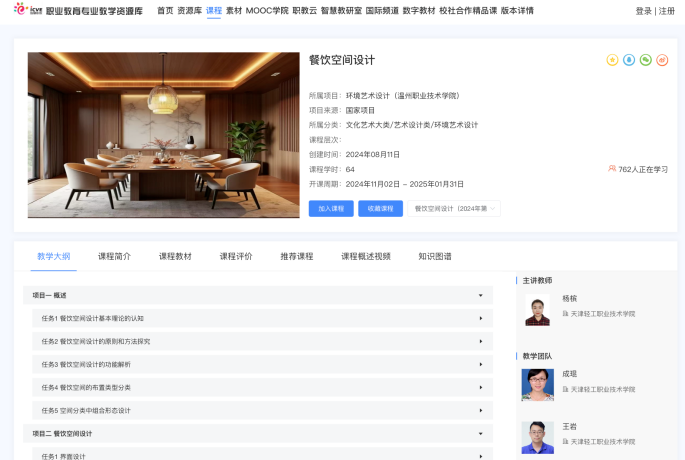Open the course term dropdown (2024年第…)
Image resolution: width=685 pixels, height=460 pixels.
453,209
